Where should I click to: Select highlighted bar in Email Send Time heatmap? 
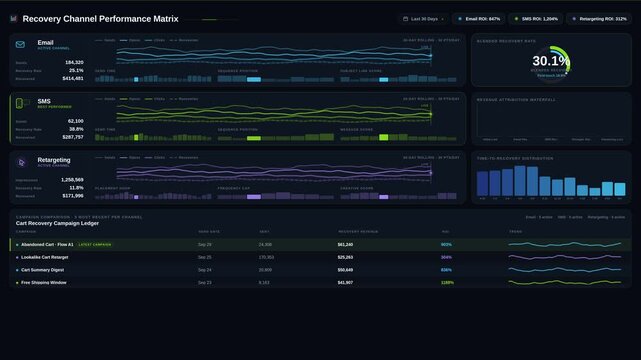(x=136, y=79)
